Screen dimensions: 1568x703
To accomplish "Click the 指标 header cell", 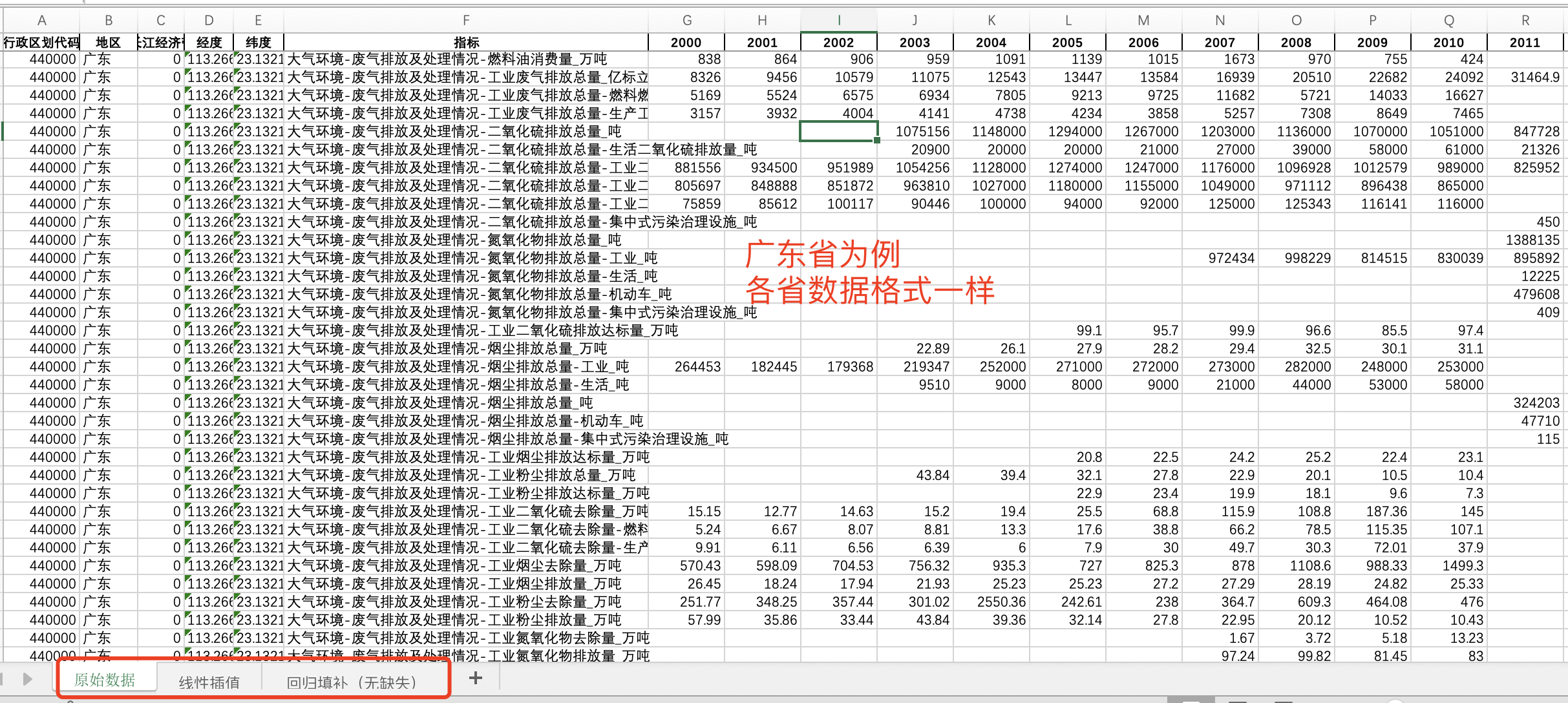I will (465, 42).
